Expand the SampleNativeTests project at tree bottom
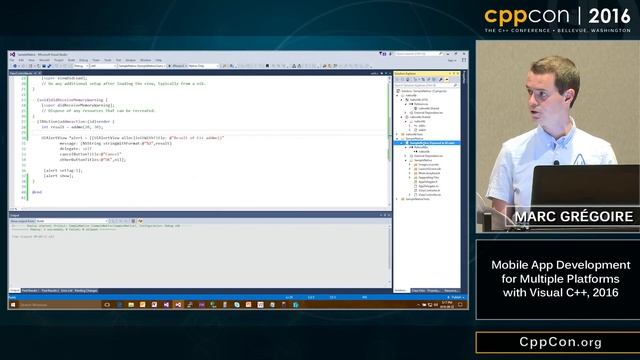The height and width of the screenshot is (360, 640). (397, 199)
